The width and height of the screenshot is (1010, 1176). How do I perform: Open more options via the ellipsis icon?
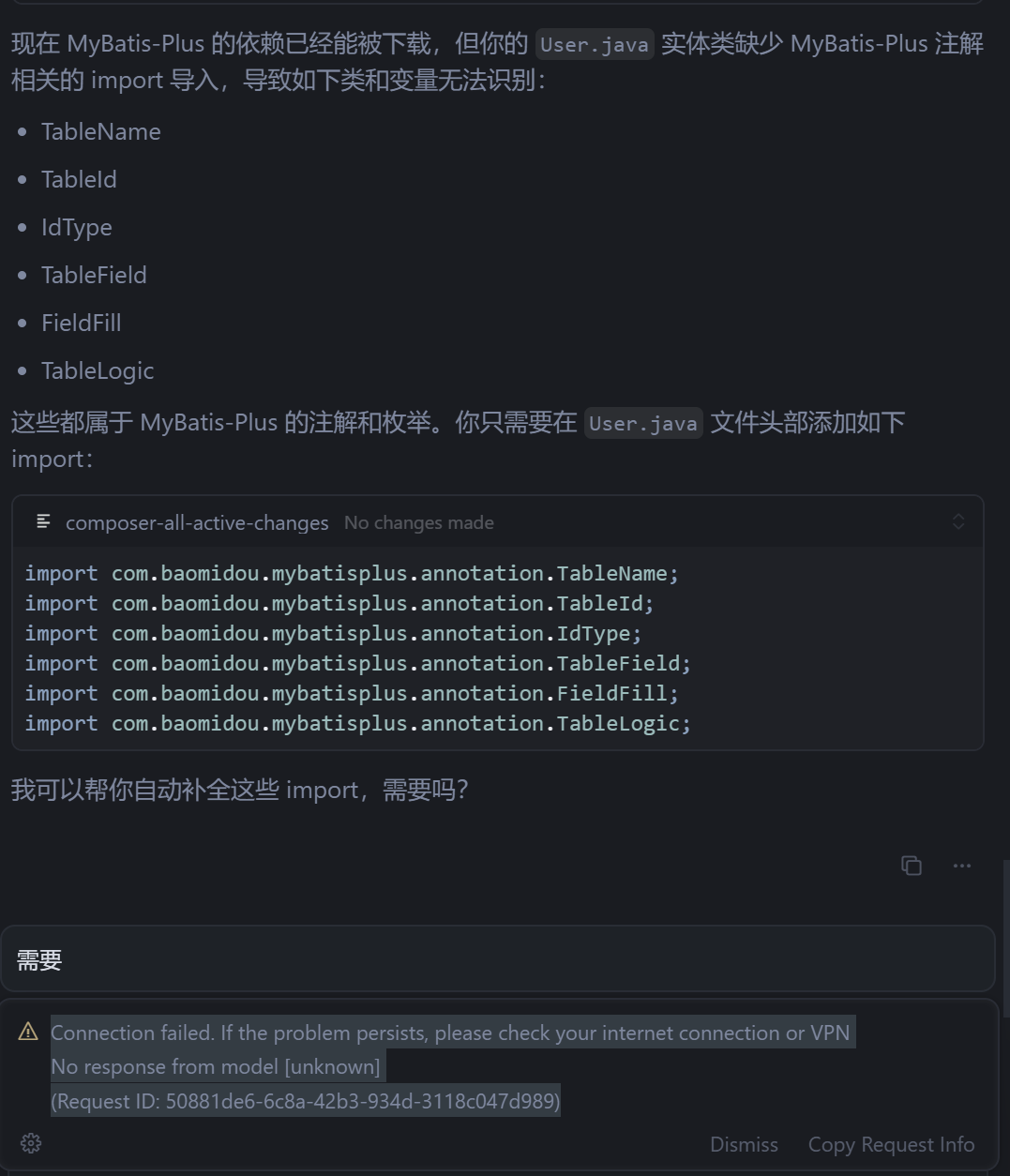point(961,865)
